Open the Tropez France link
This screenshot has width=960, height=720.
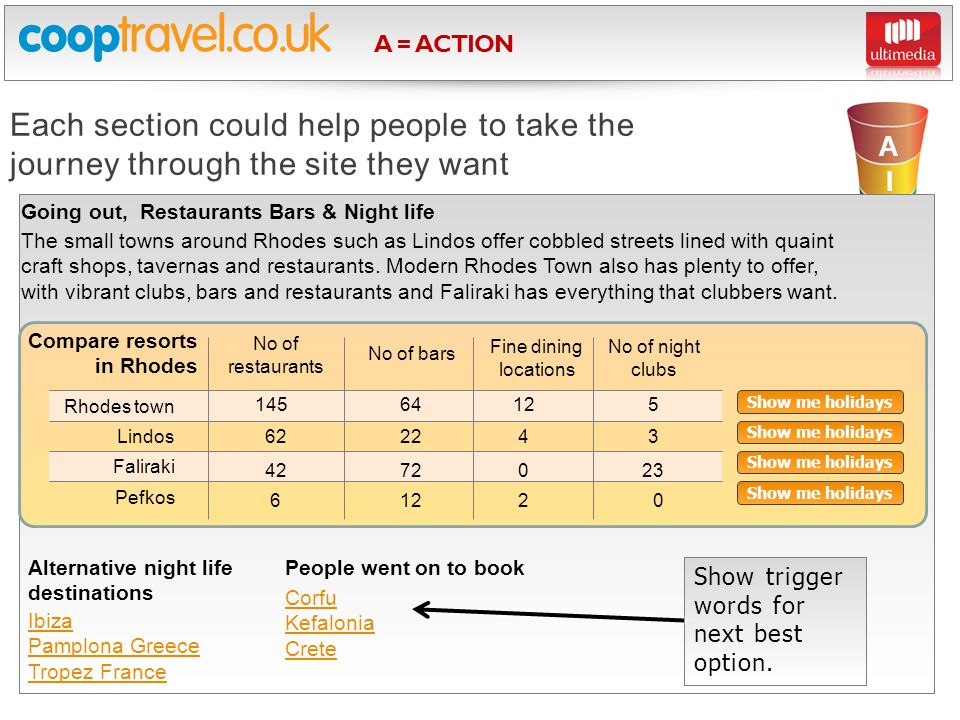point(97,672)
